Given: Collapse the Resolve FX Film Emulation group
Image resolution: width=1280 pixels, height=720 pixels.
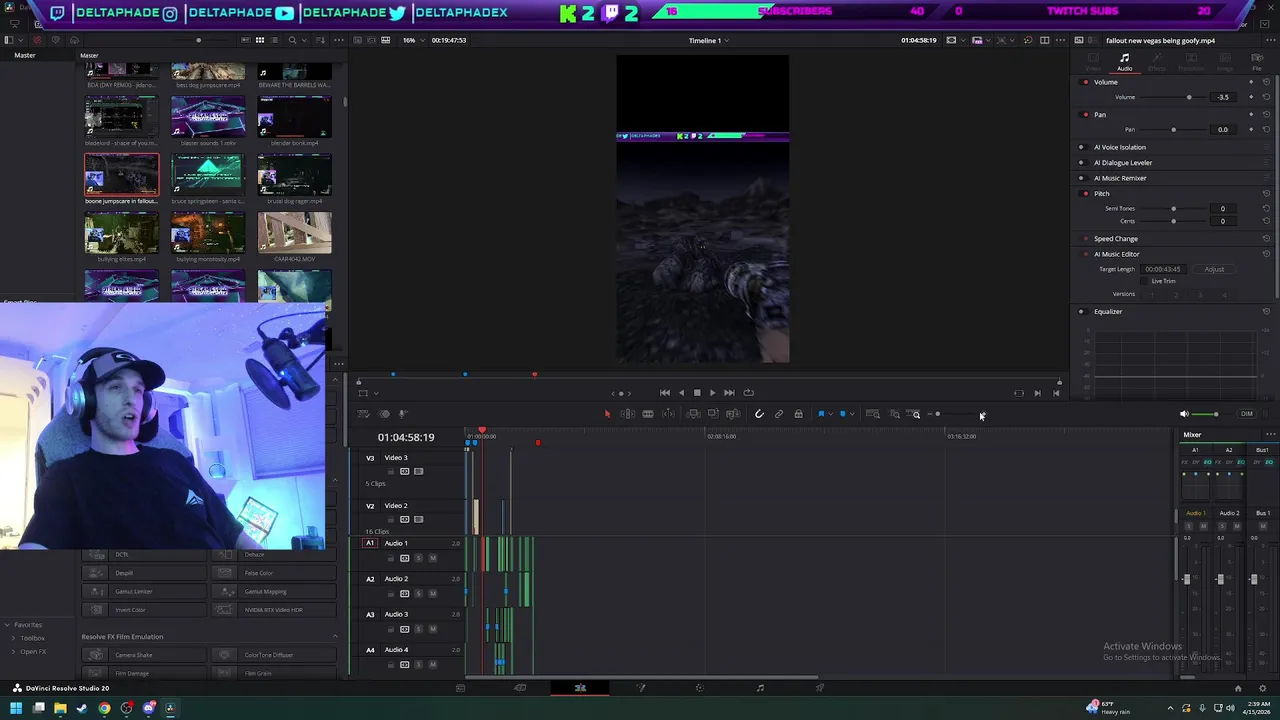Looking at the screenshot, I should click(334, 637).
